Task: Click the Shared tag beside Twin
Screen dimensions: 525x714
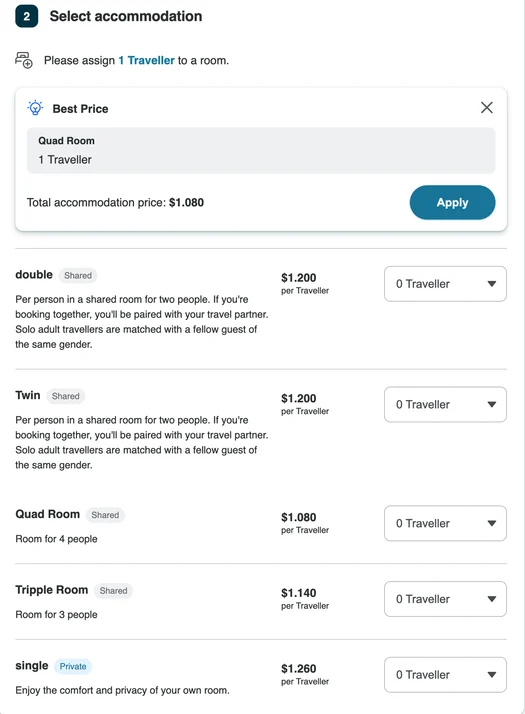Action: [66, 396]
